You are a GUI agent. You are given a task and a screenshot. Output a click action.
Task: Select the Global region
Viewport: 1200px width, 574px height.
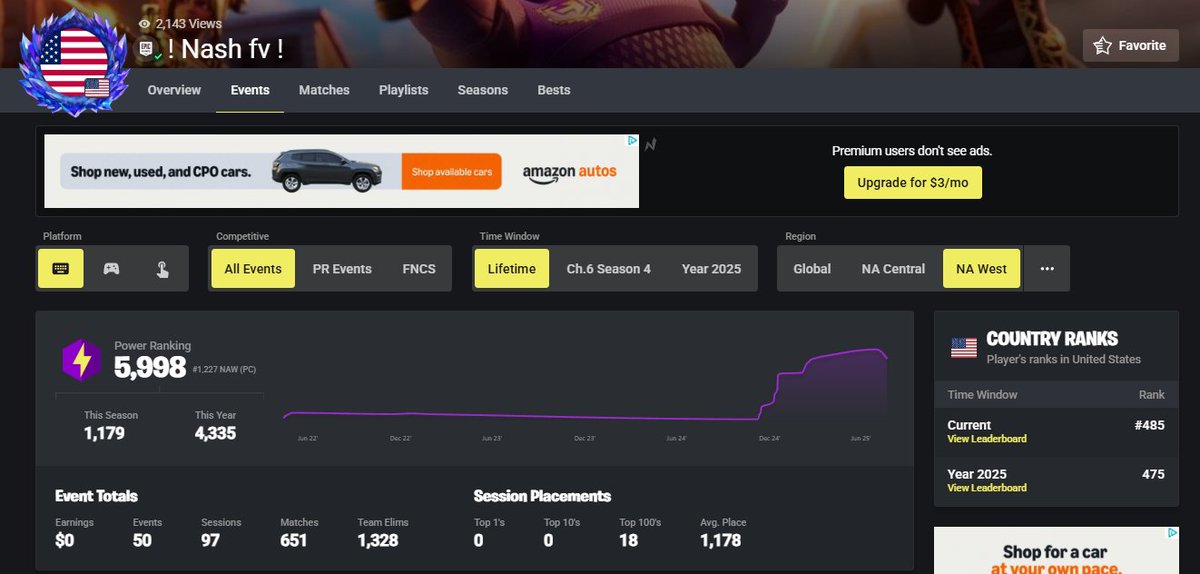(x=812, y=269)
